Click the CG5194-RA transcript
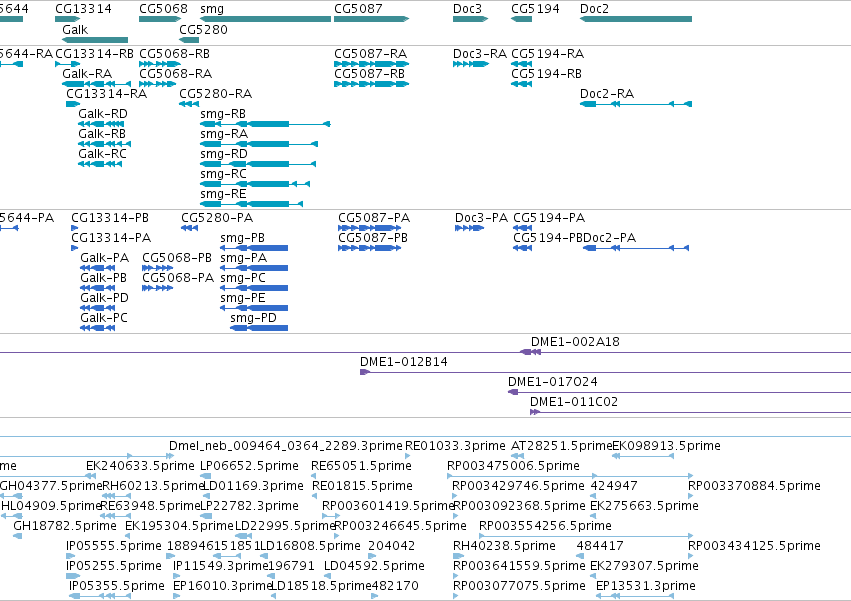851x601 pixels. pos(522,64)
